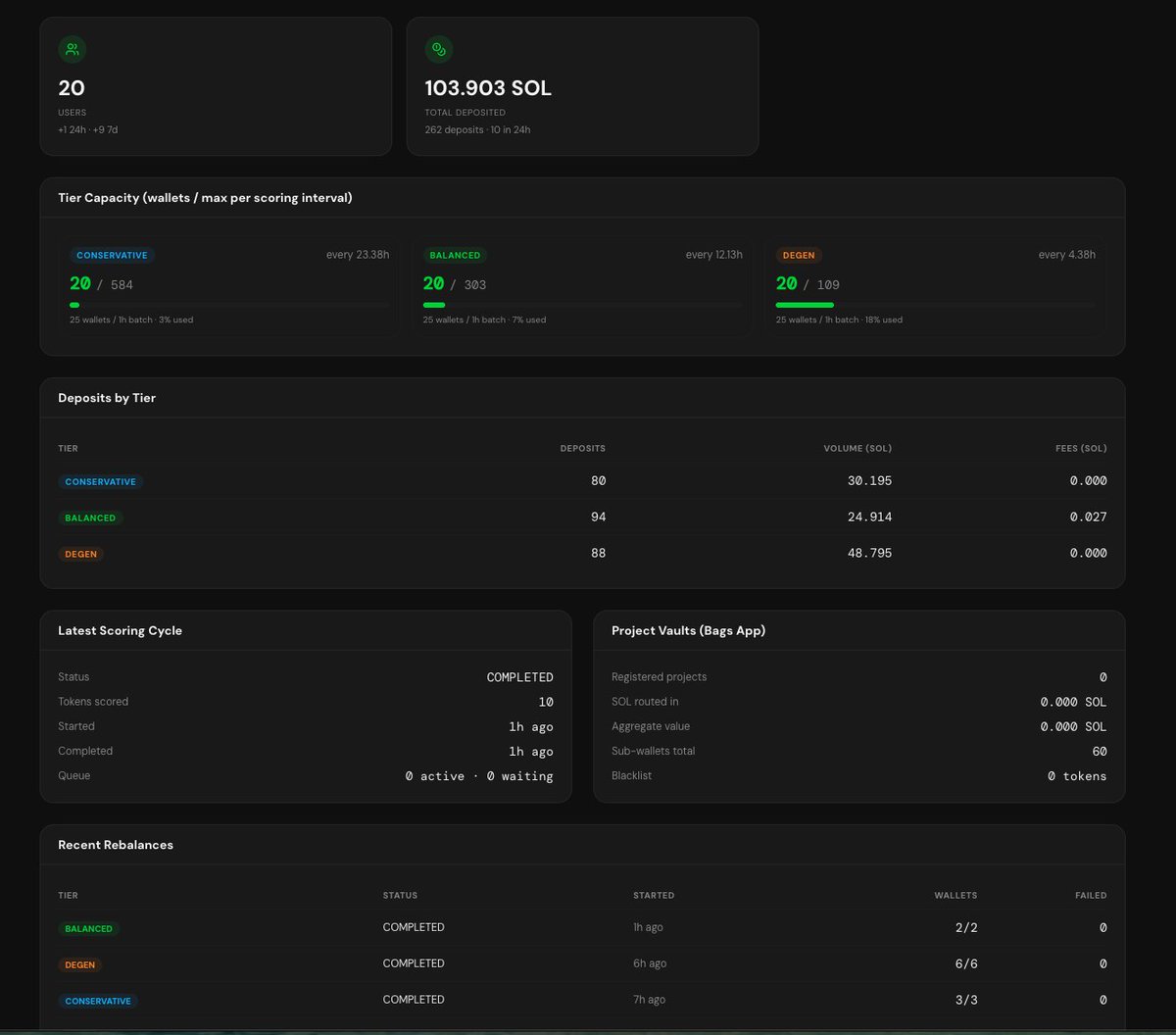Click the Conservative rebalance wallets value 3/3

[966, 1000]
